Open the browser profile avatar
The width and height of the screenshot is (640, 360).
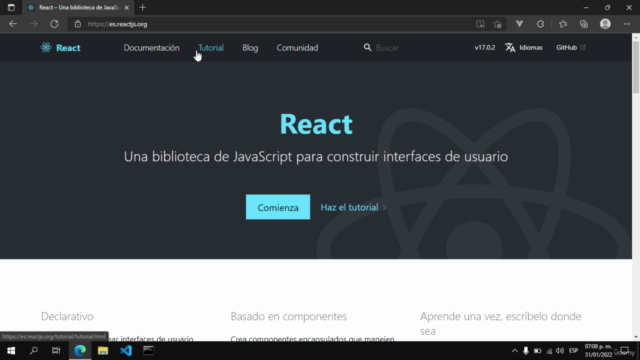(605, 24)
